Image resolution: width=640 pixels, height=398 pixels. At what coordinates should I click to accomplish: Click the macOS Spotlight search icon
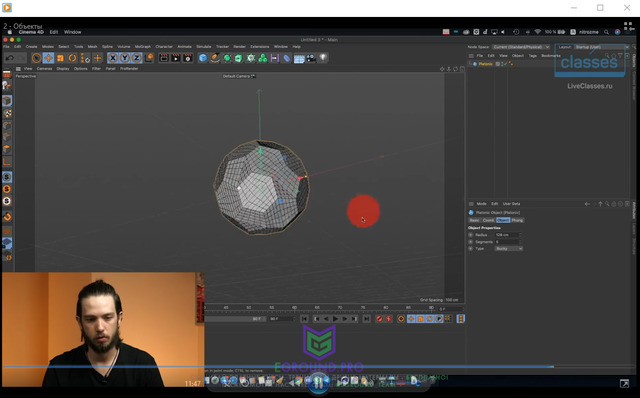(x=607, y=32)
